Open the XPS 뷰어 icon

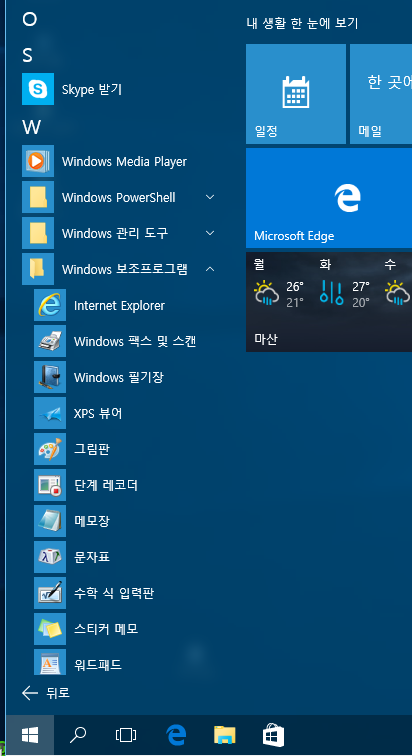coord(50,413)
